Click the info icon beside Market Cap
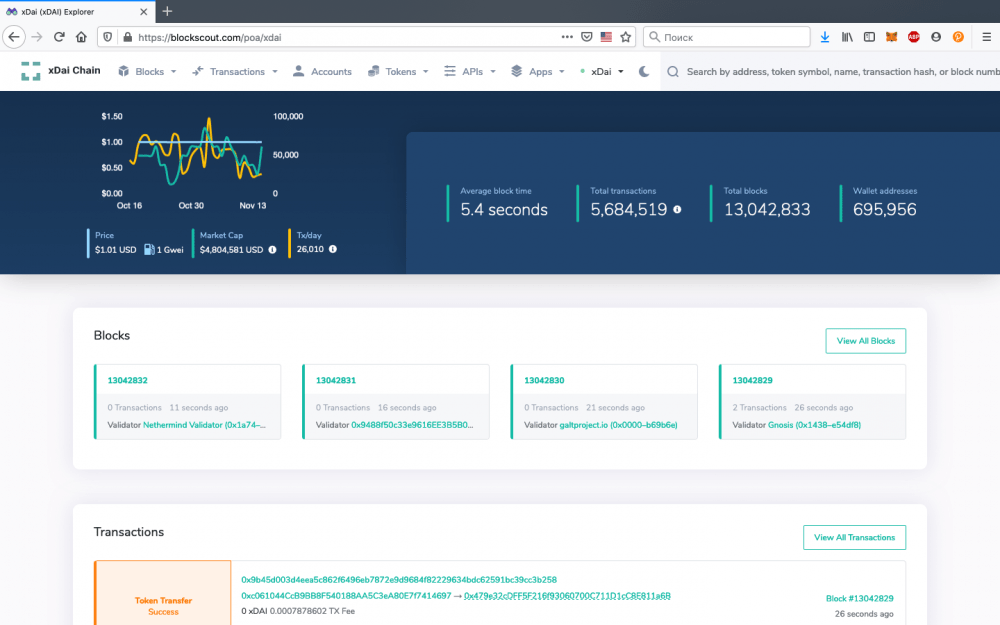Screen dimensions: 1000x625 [x=272, y=249]
